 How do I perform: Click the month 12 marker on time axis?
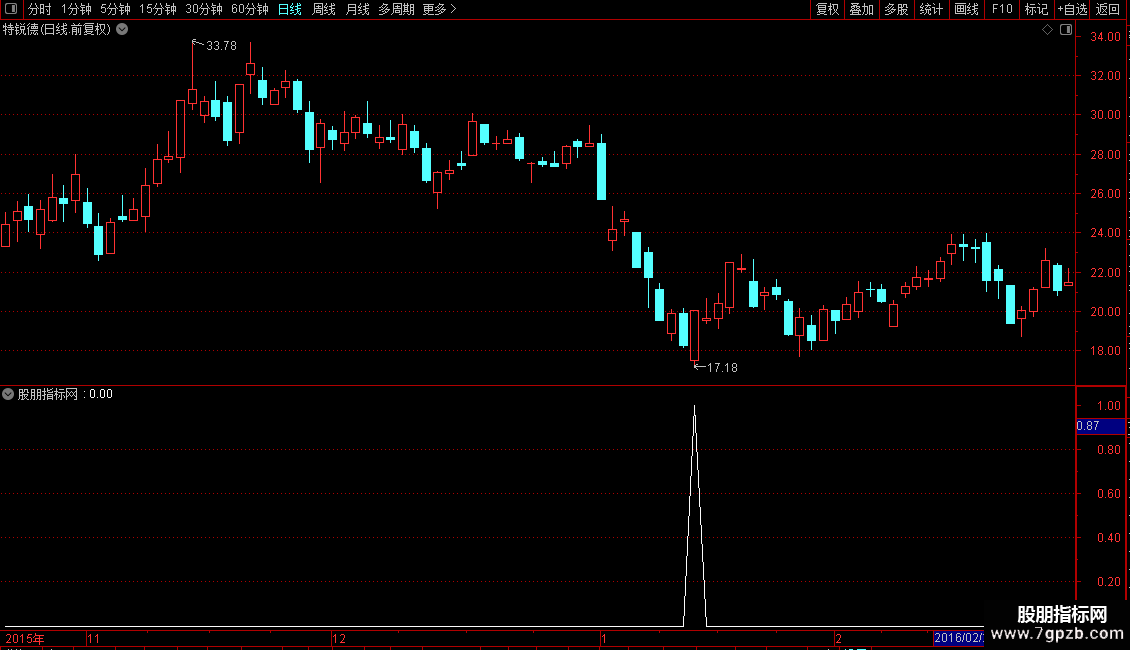[339, 638]
